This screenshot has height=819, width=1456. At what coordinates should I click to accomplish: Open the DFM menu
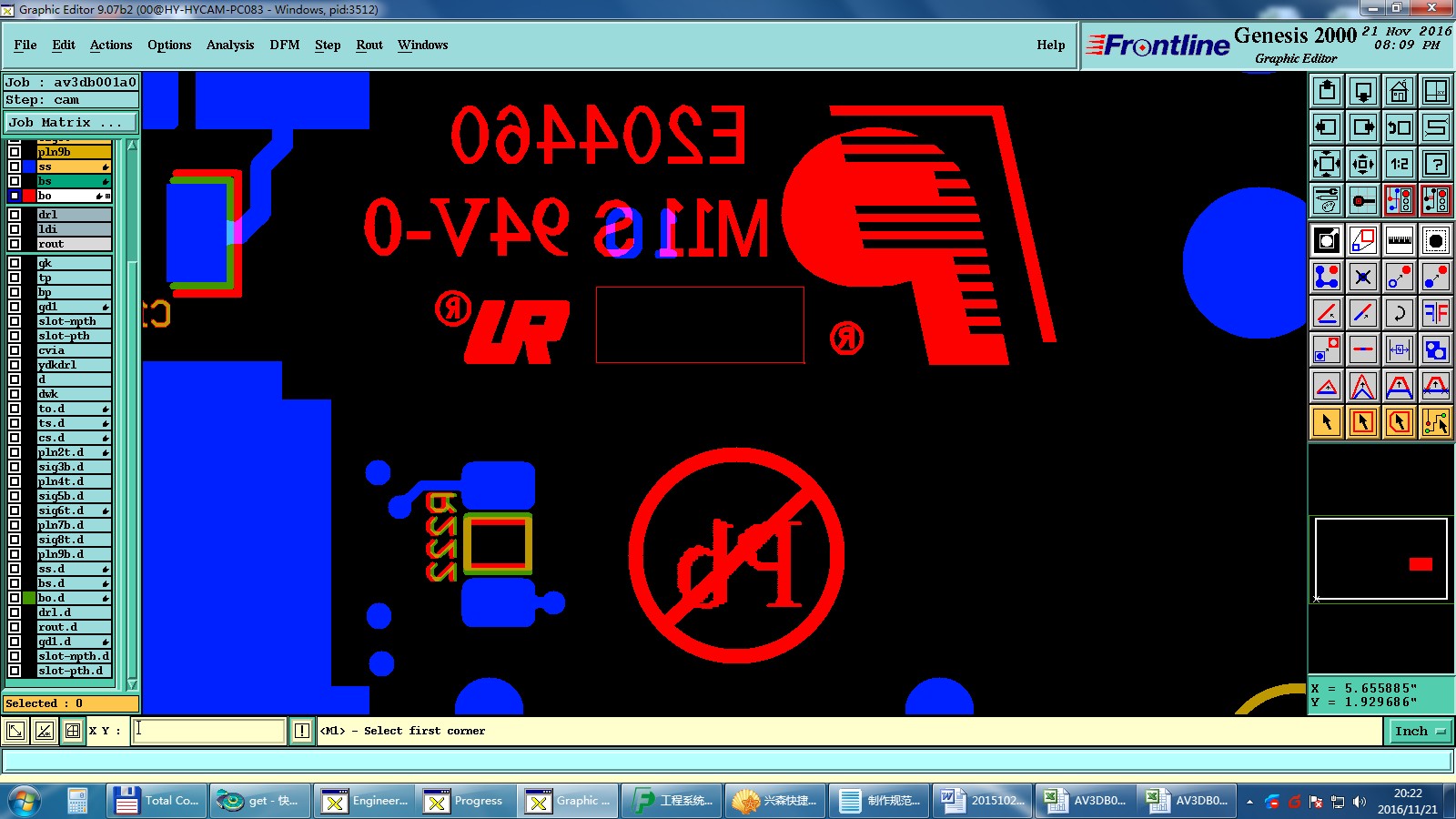click(285, 45)
